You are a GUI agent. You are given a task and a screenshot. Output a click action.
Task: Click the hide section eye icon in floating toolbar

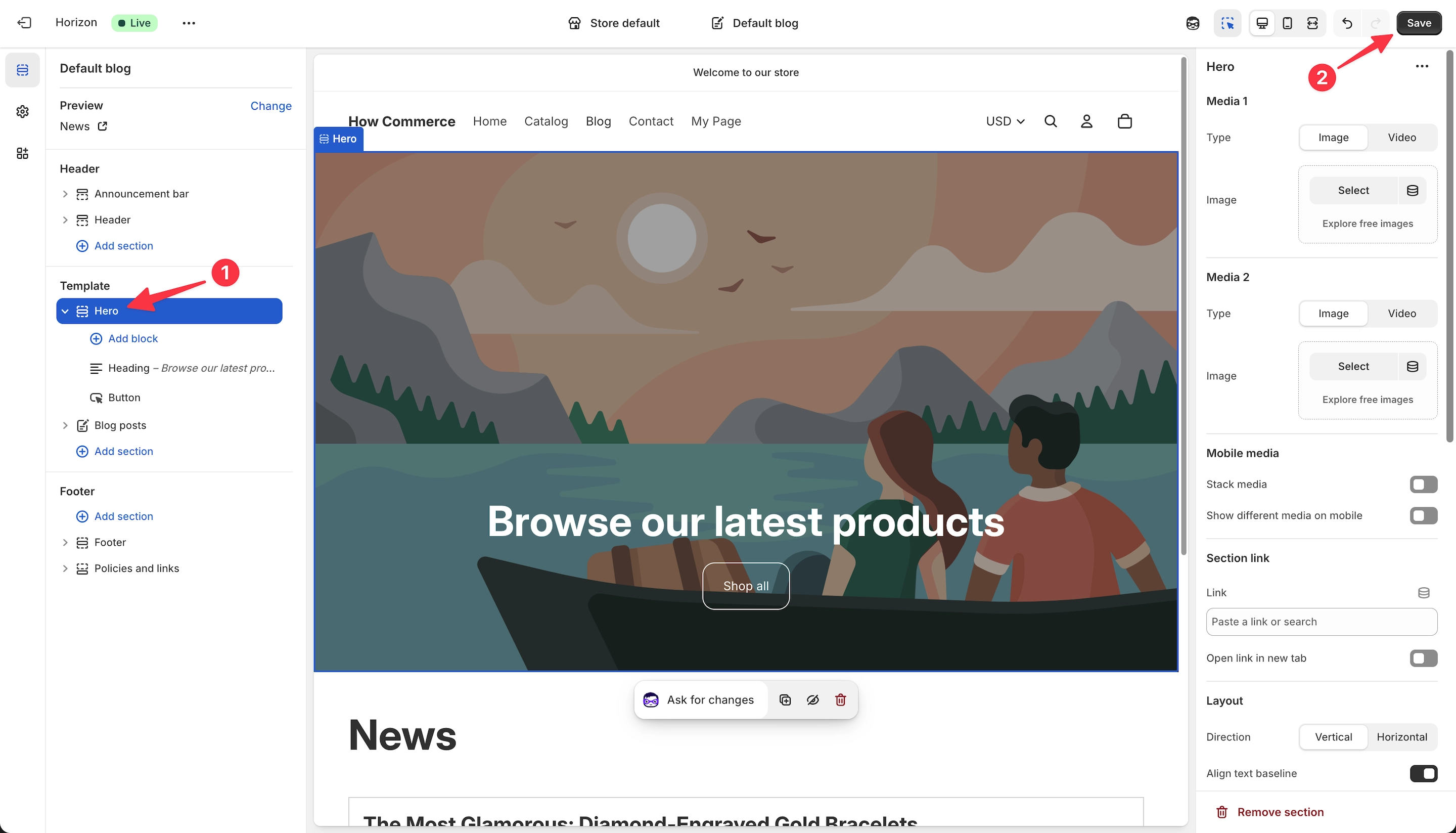tap(812, 699)
